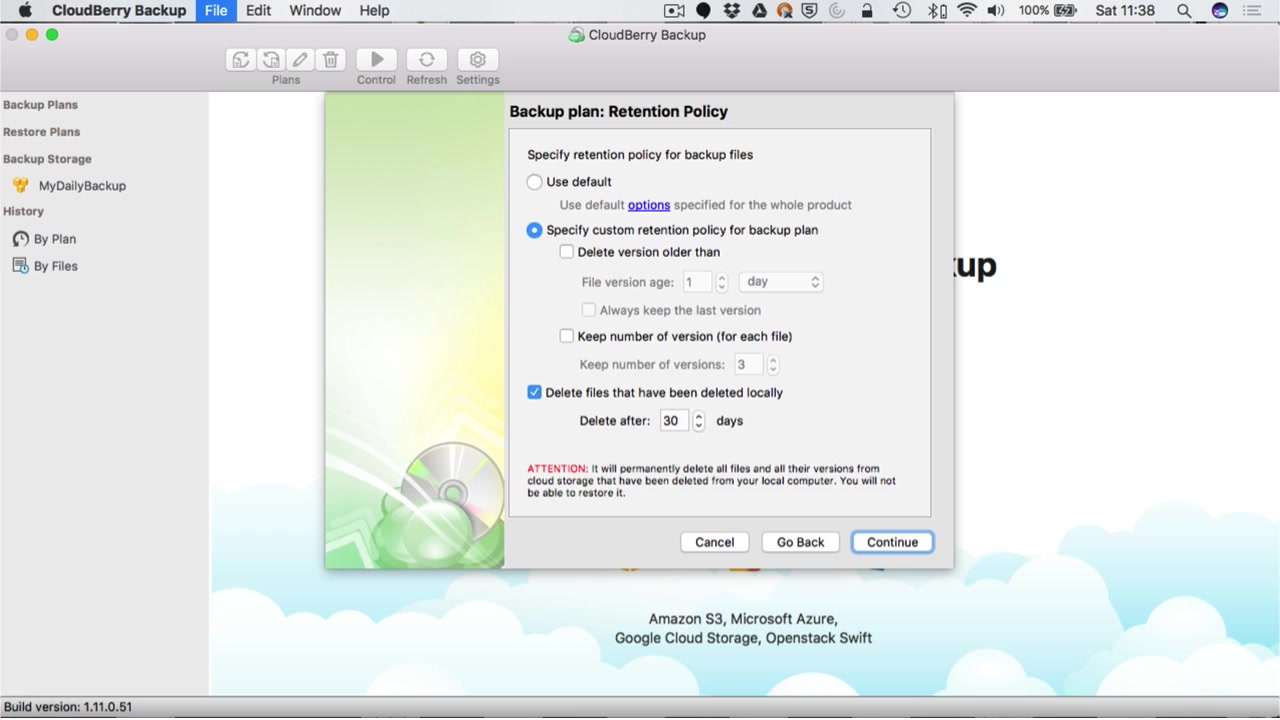Open the Time Machine menu bar icon
Viewport: 1280px width, 720px height.
point(902,11)
